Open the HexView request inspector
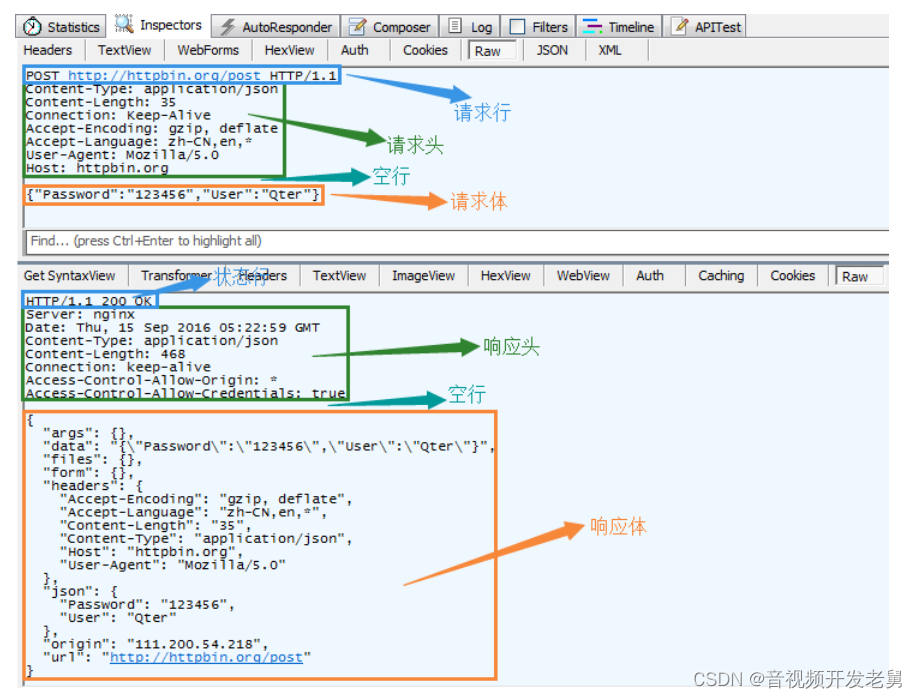The width and height of the screenshot is (917, 699). coord(289,50)
